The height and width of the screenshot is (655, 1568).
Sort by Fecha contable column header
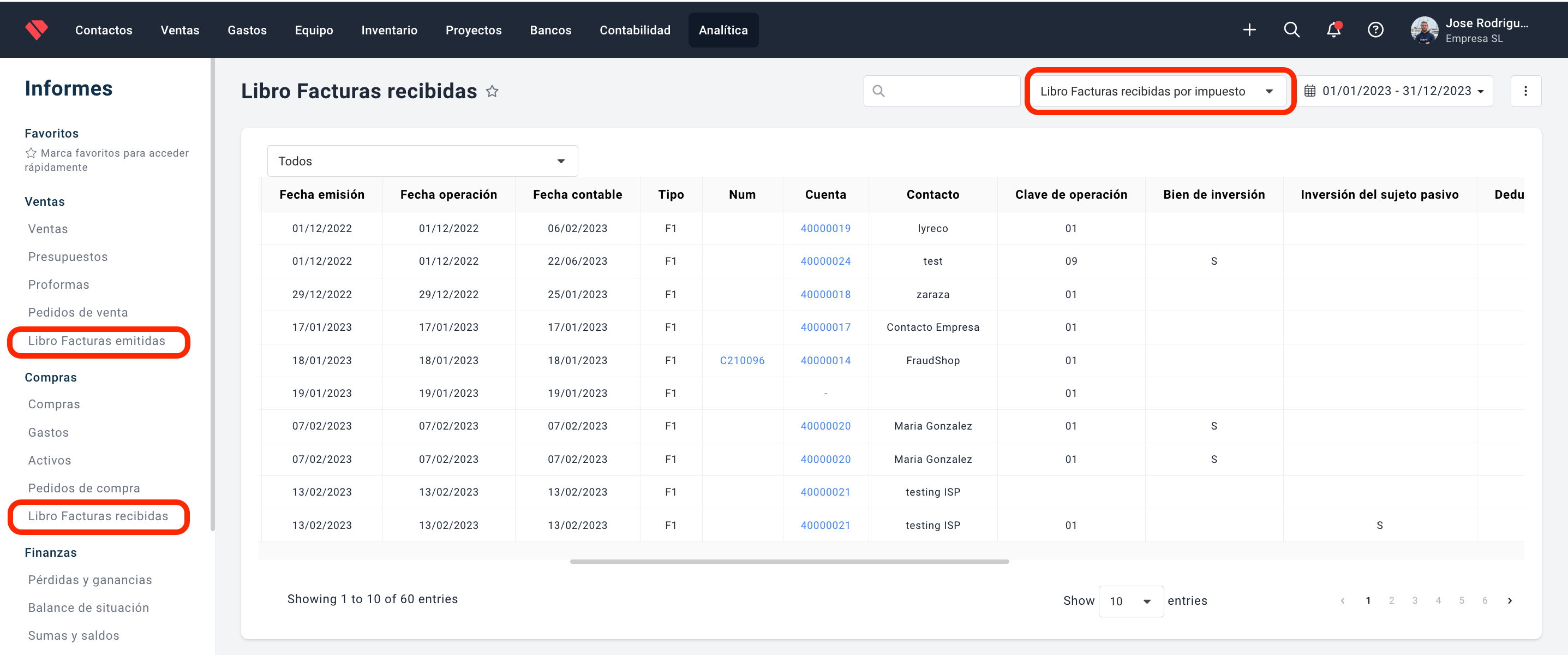click(x=577, y=195)
